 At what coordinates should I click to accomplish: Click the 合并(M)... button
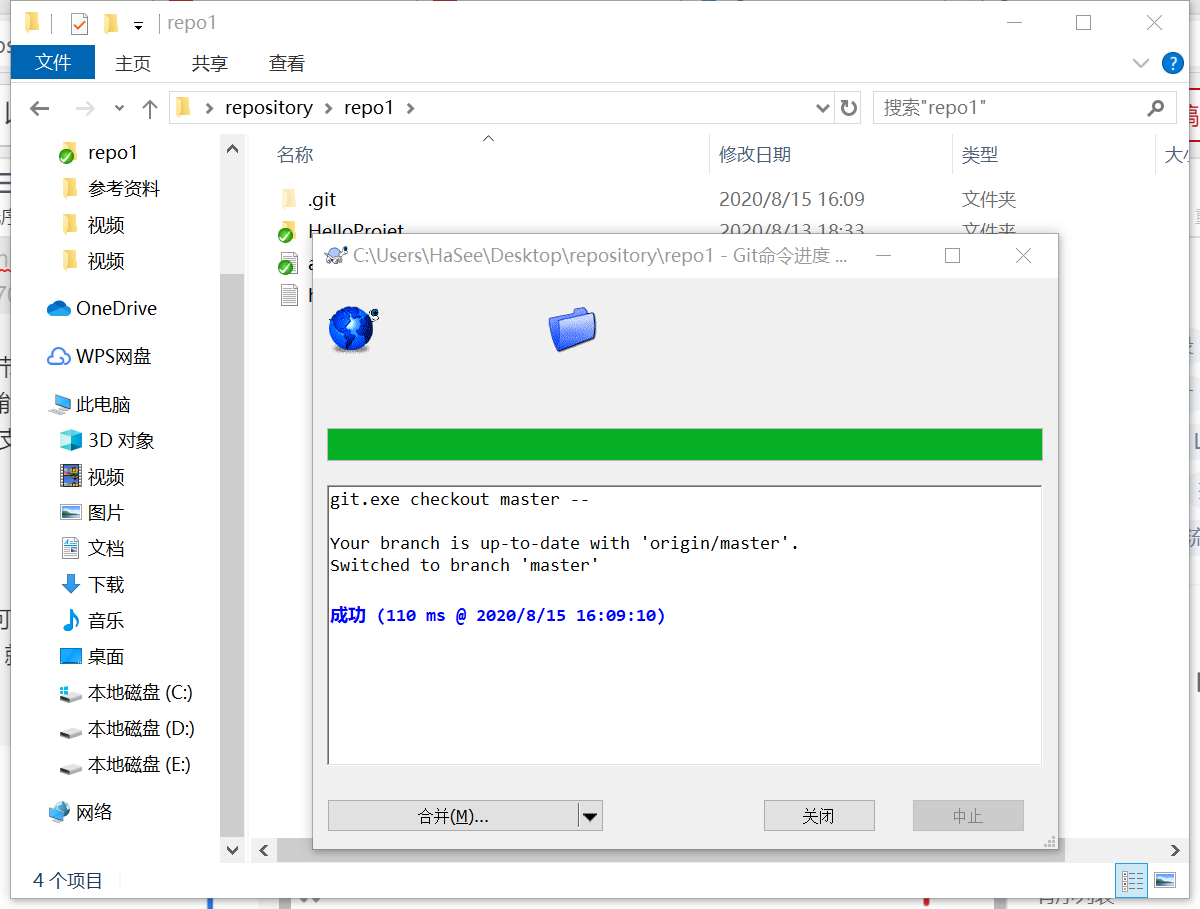[453, 816]
